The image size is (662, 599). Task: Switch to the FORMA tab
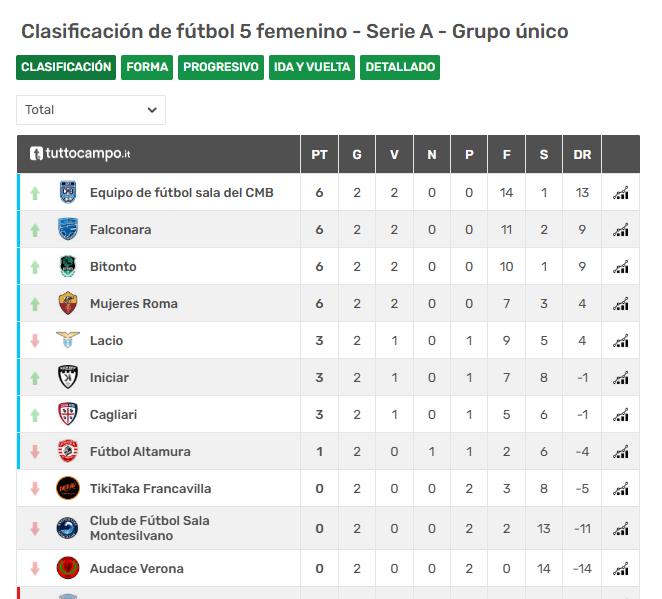click(x=147, y=67)
